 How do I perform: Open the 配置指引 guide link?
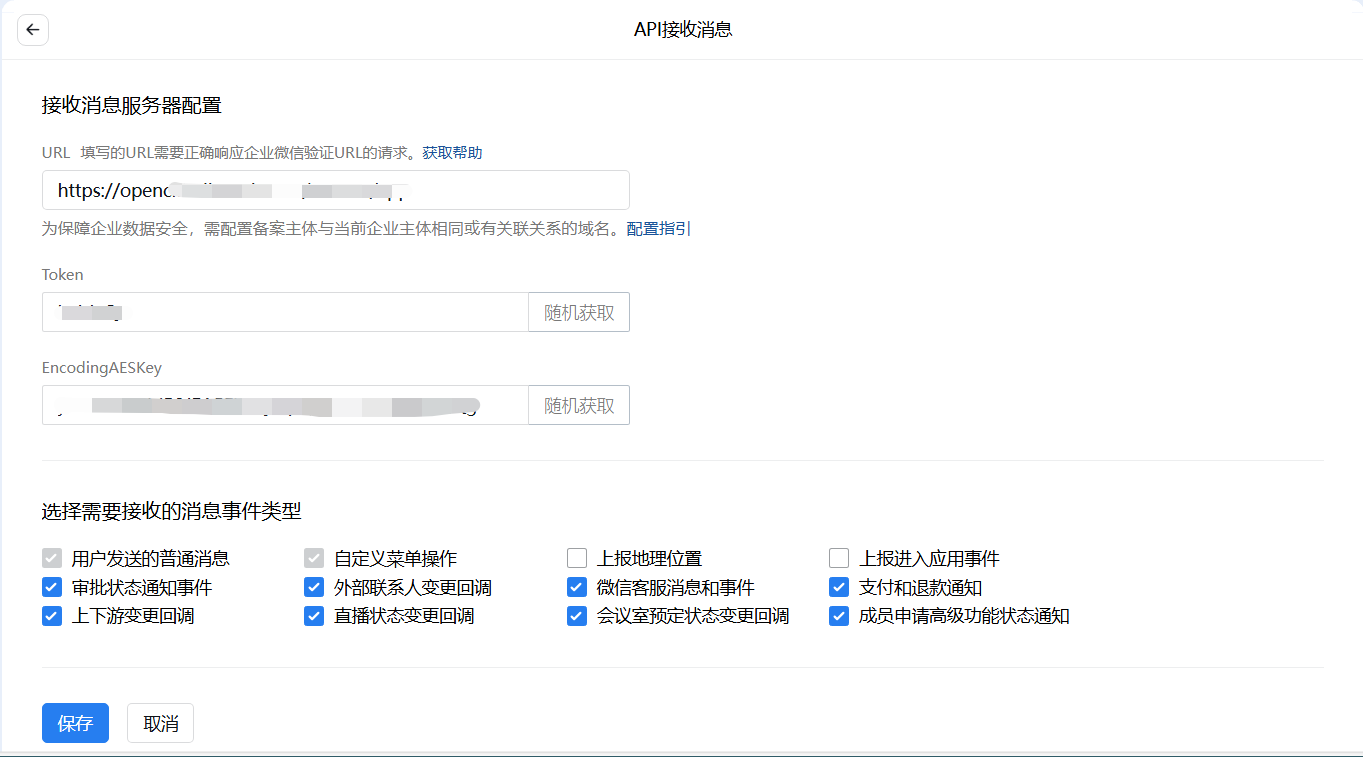(x=658, y=229)
